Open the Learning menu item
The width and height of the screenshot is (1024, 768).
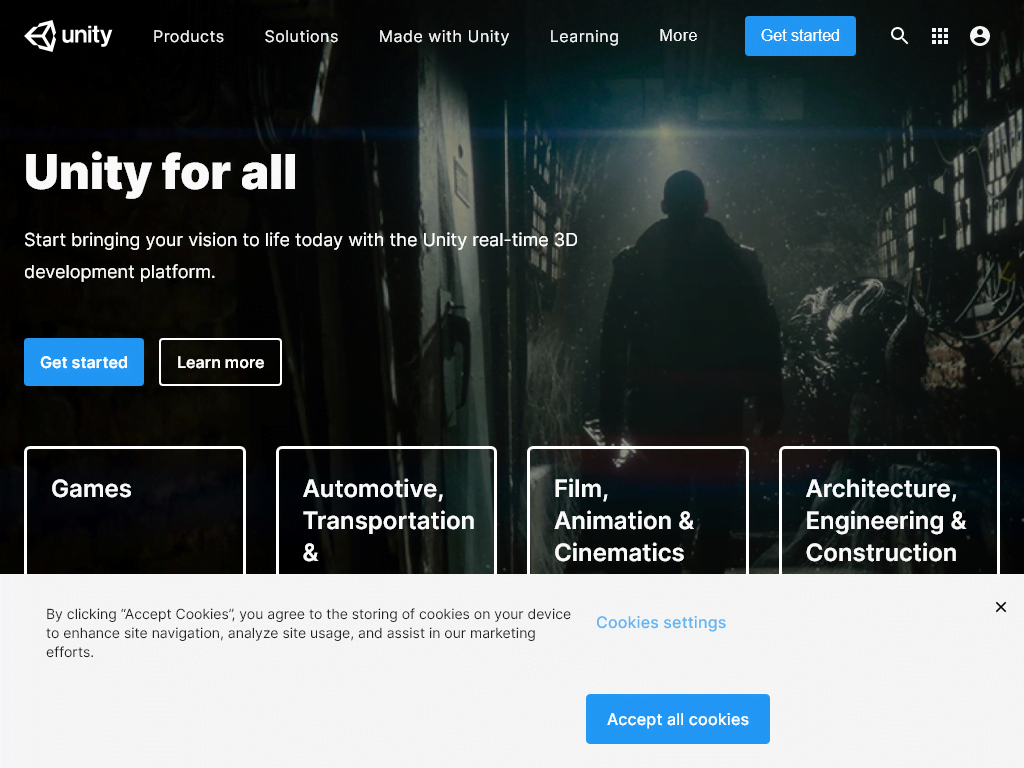pyautogui.click(x=584, y=36)
